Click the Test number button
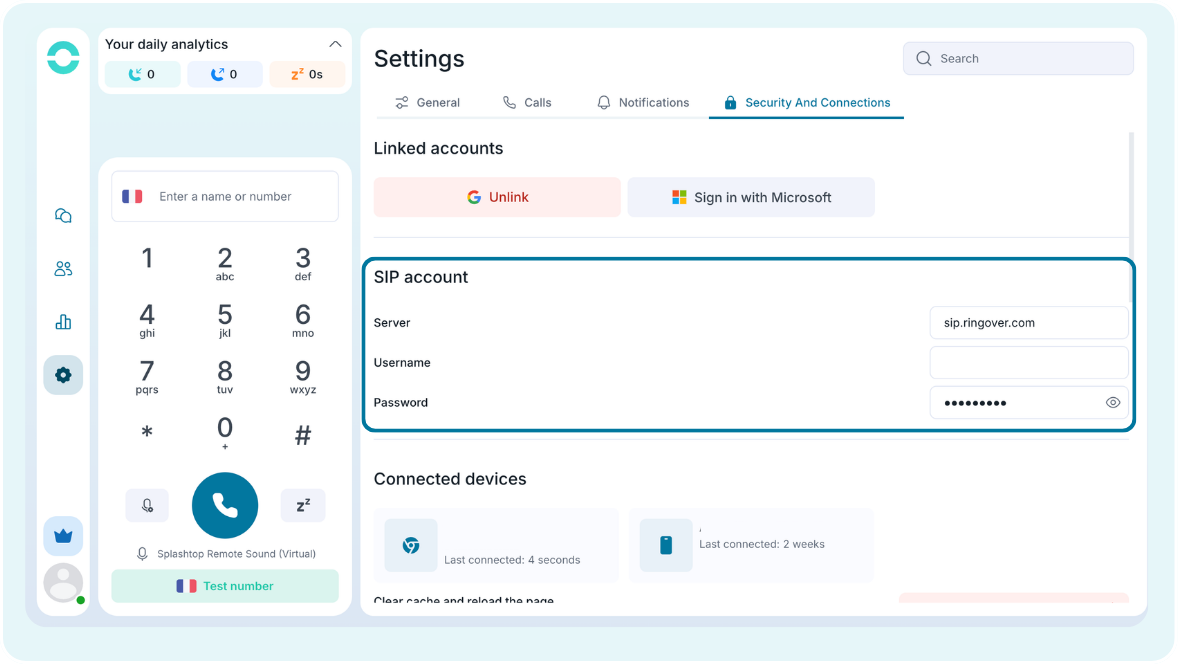The height and width of the screenshot is (665, 1178). tap(225, 586)
